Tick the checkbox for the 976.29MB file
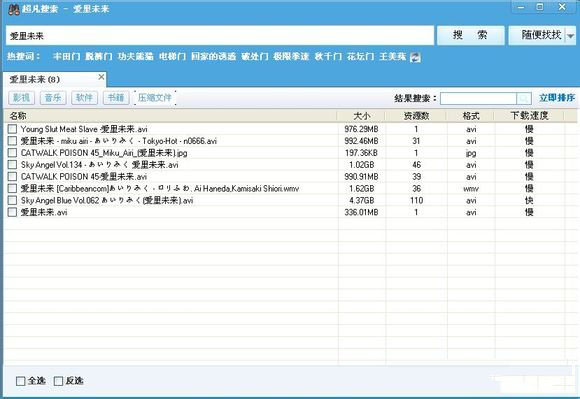The image size is (580, 399). click(x=12, y=129)
